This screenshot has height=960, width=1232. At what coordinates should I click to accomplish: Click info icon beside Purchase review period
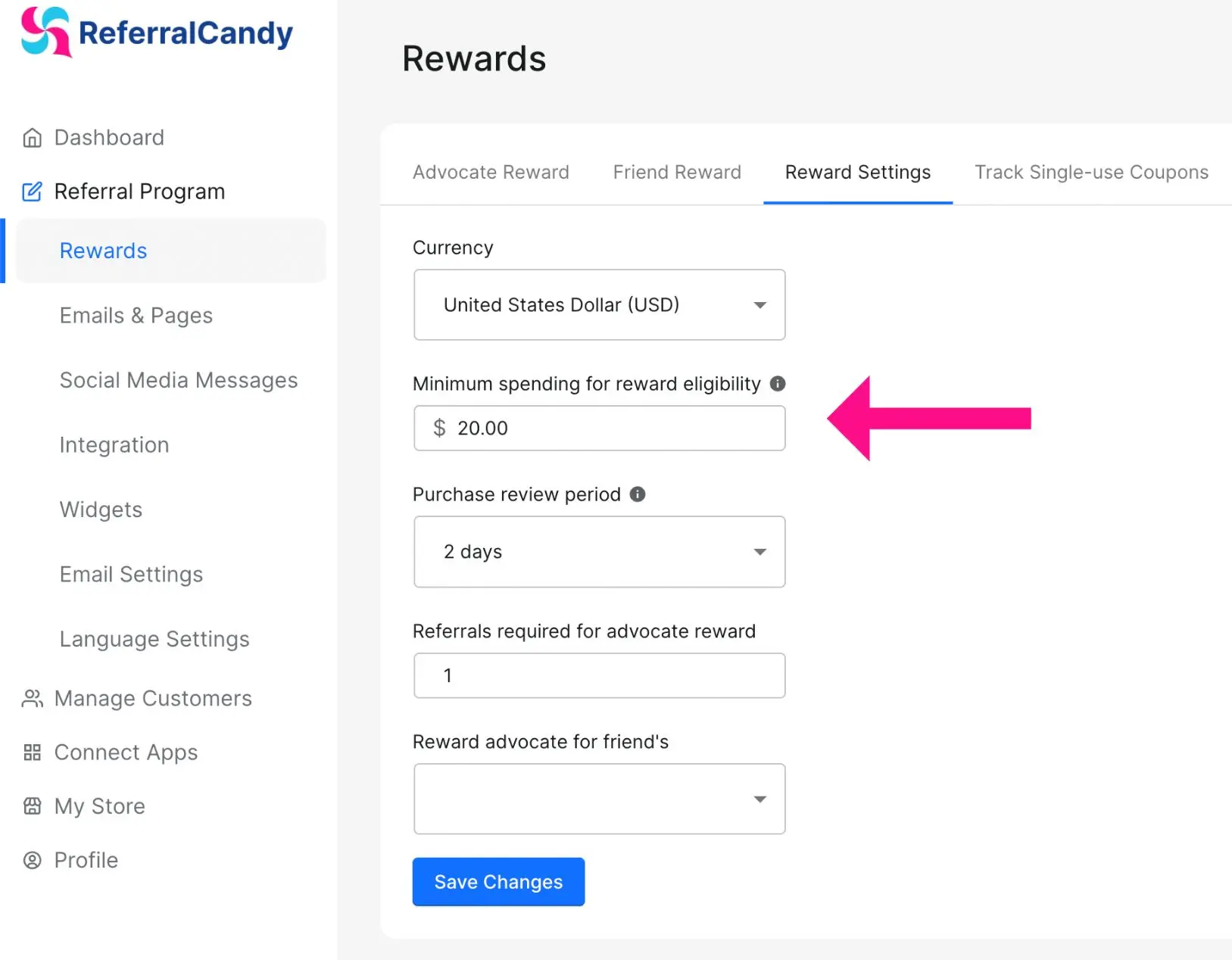[638, 494]
